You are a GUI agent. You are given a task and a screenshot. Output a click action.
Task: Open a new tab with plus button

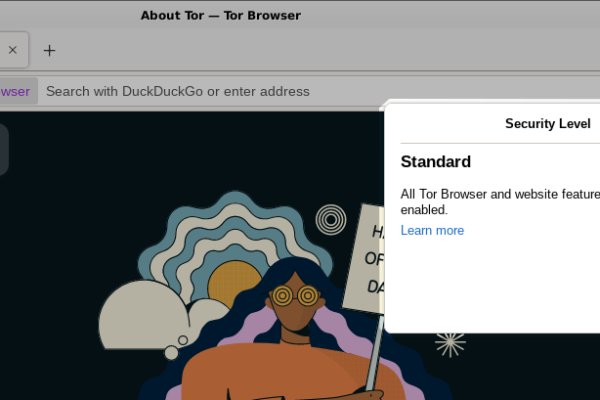[49, 50]
